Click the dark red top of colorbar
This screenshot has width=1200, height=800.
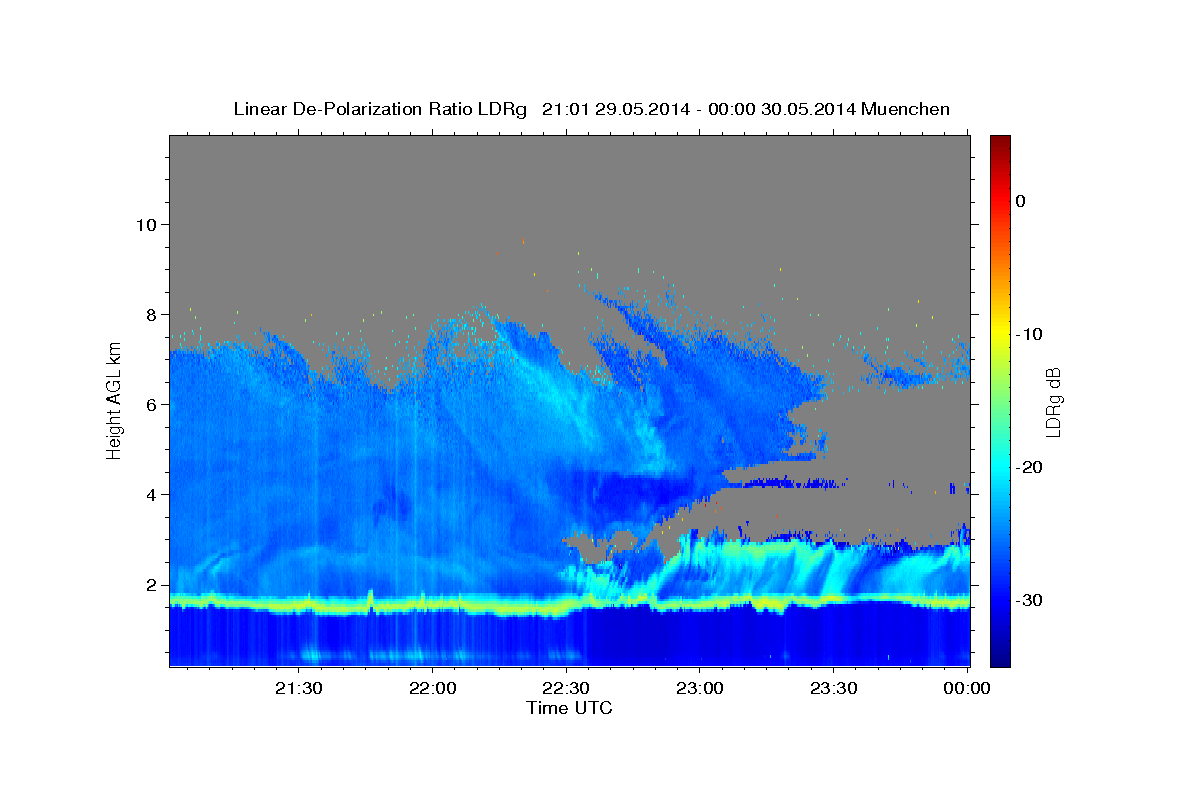click(x=1000, y=143)
